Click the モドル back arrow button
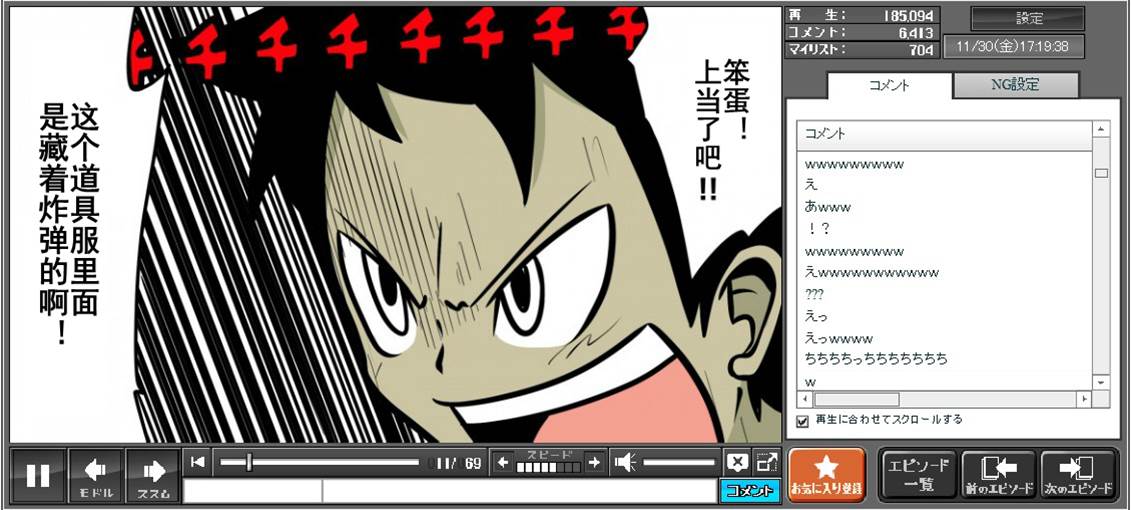1131x510 pixels. point(96,475)
